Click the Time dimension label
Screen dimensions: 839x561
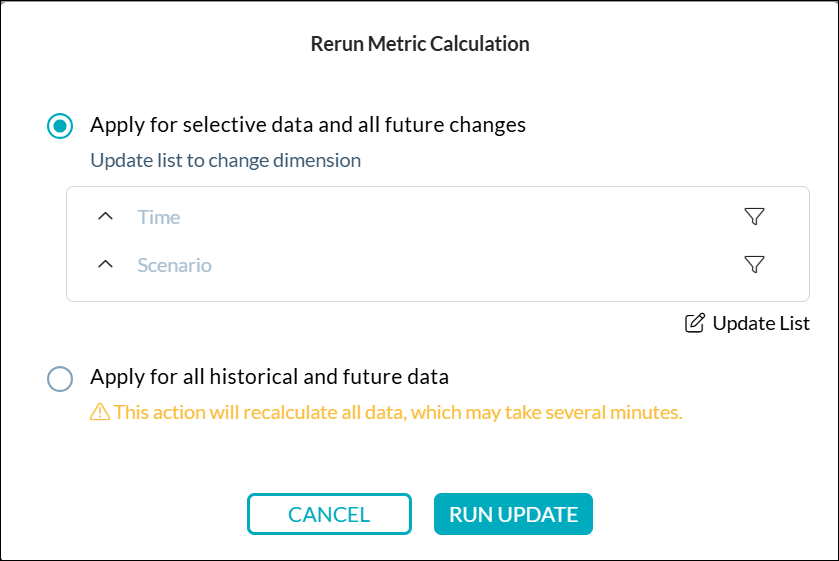coord(159,217)
